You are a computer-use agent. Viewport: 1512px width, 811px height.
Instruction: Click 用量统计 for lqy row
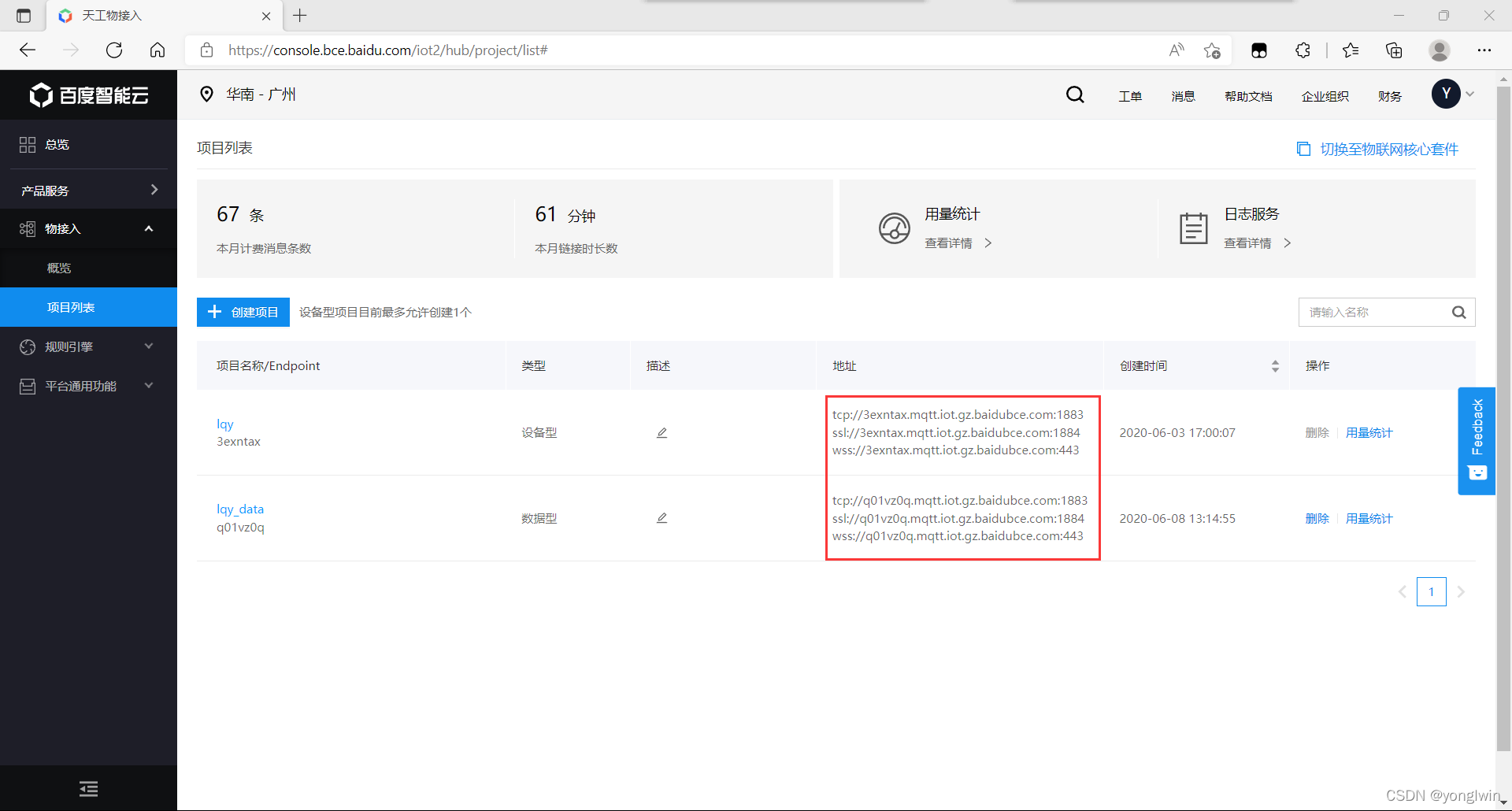(x=1369, y=433)
